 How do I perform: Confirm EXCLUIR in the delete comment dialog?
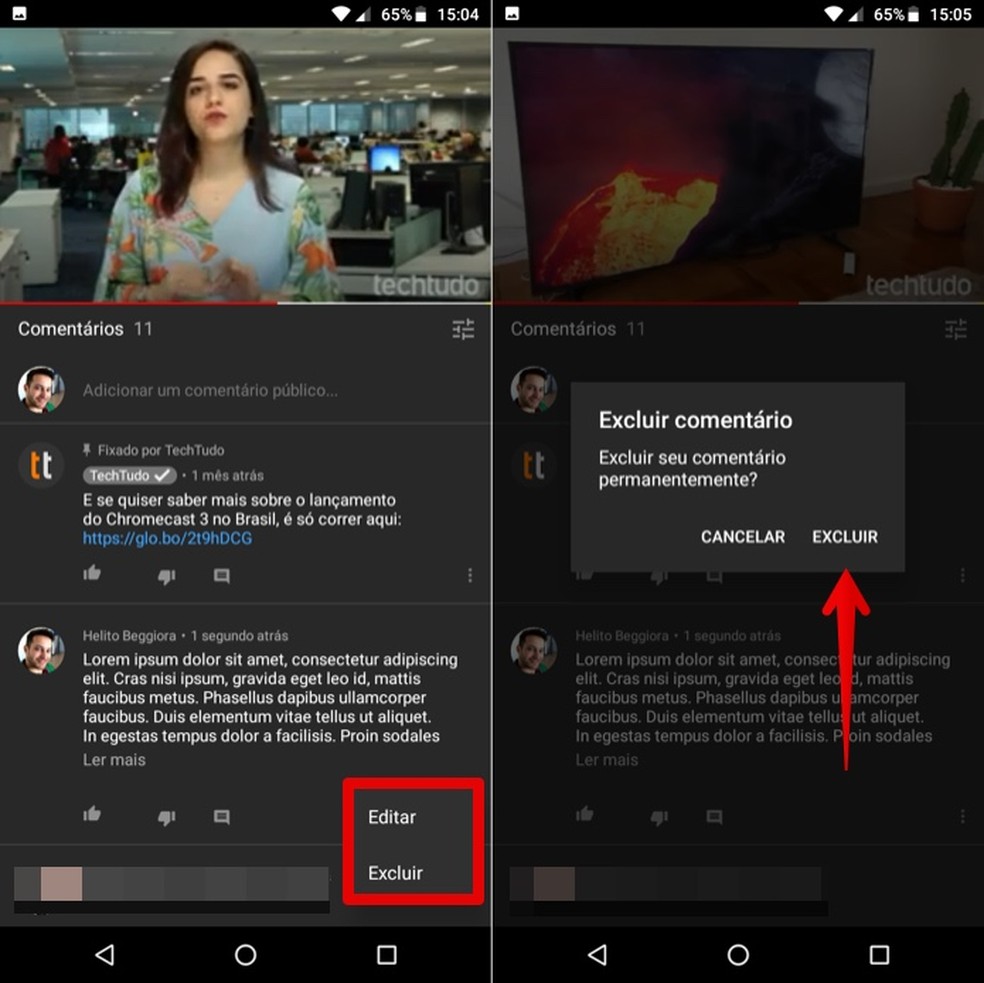pos(845,537)
